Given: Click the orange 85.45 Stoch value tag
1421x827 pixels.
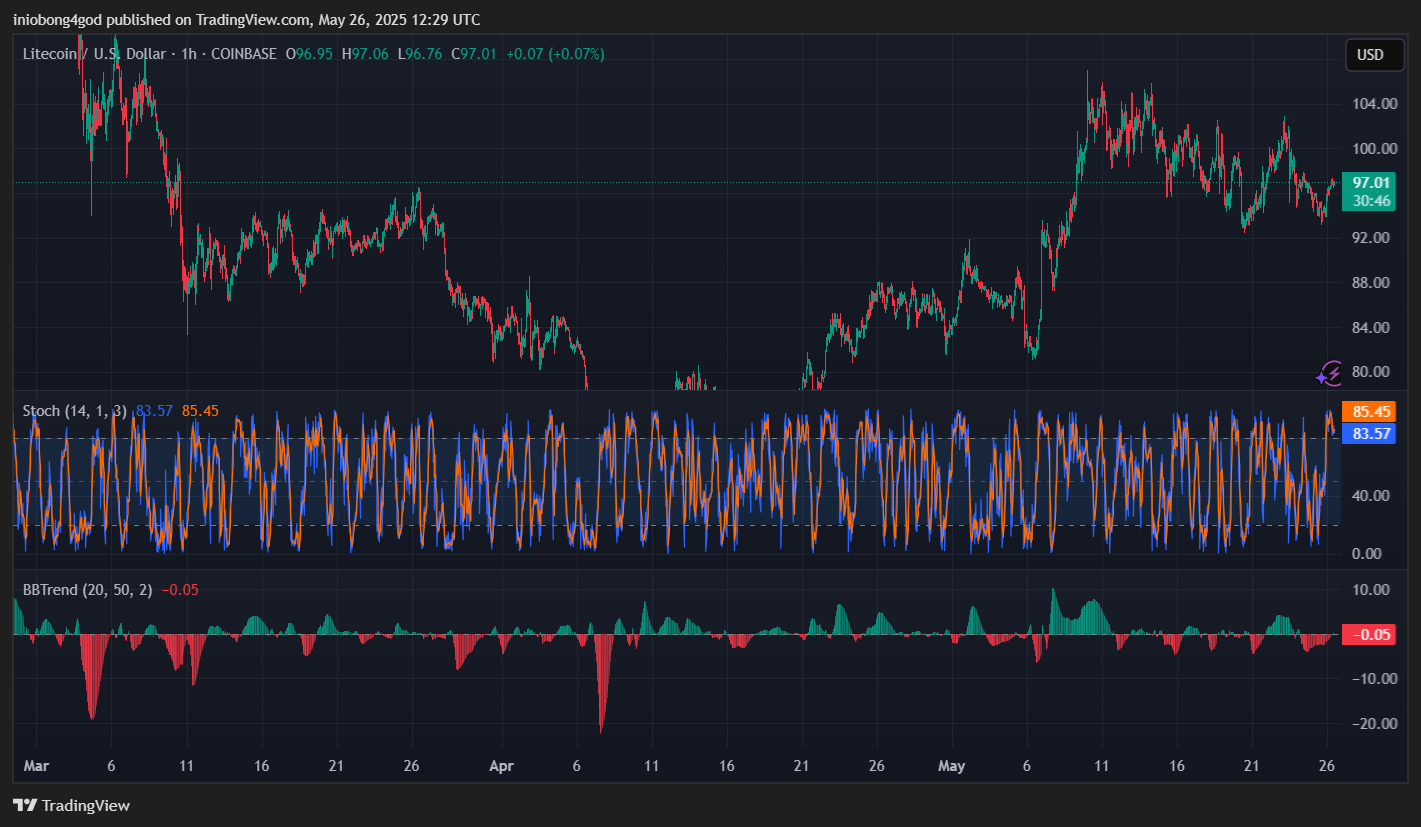Looking at the screenshot, I should coord(1371,411).
